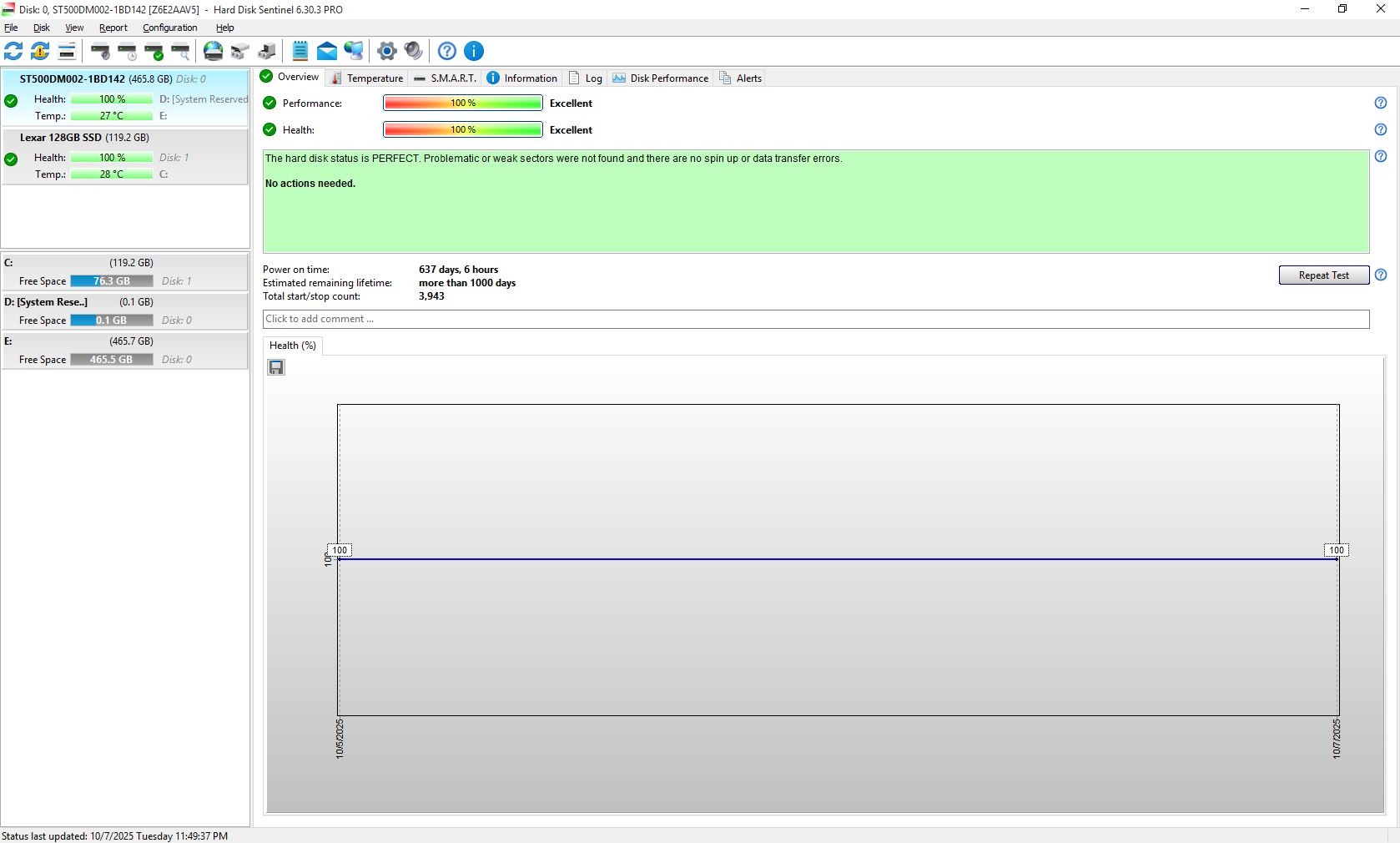1400x843 pixels.
Task: Click the envelope email report icon
Action: pos(327,51)
